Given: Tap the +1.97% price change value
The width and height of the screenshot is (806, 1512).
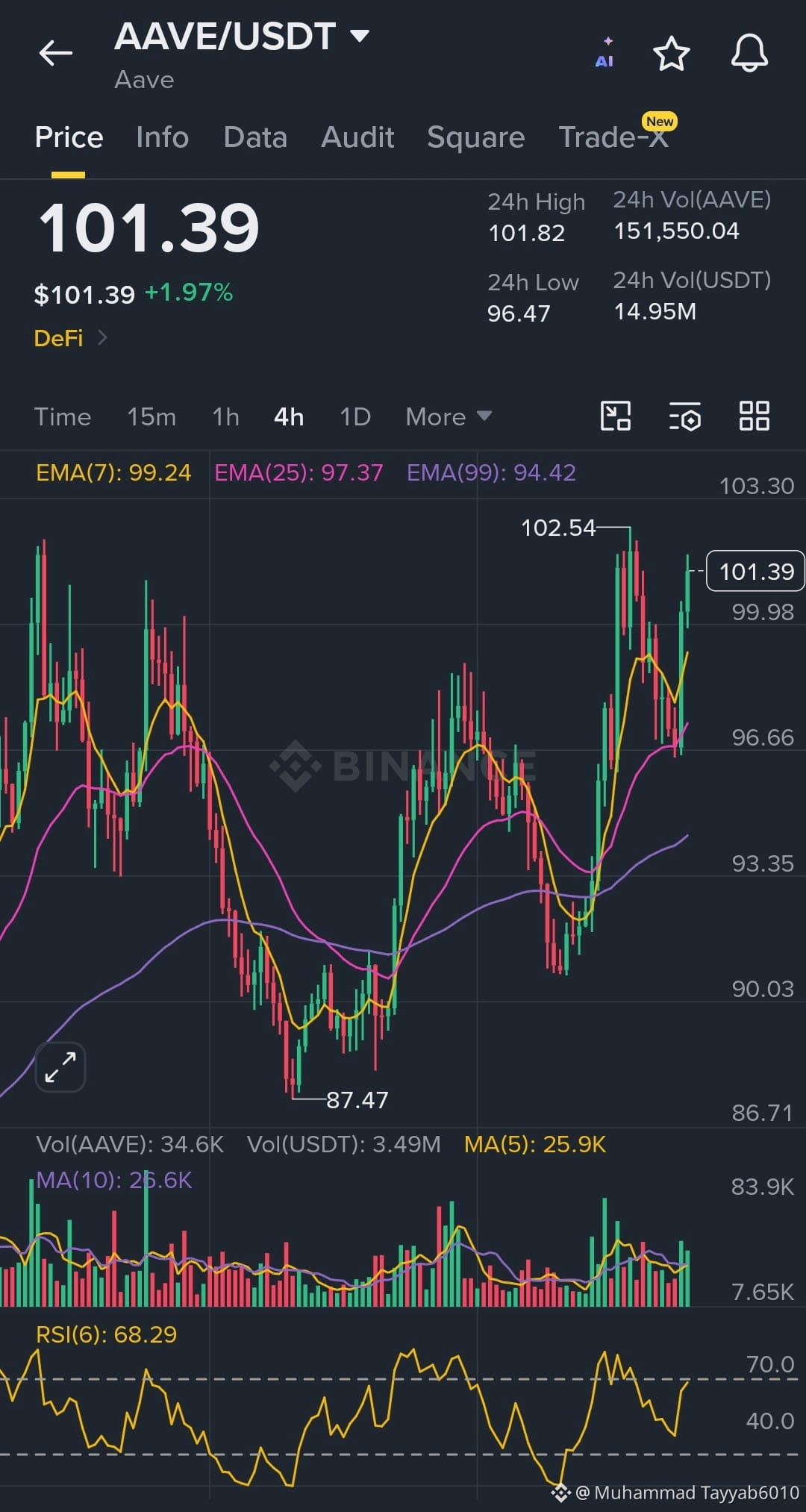Looking at the screenshot, I should point(189,293).
